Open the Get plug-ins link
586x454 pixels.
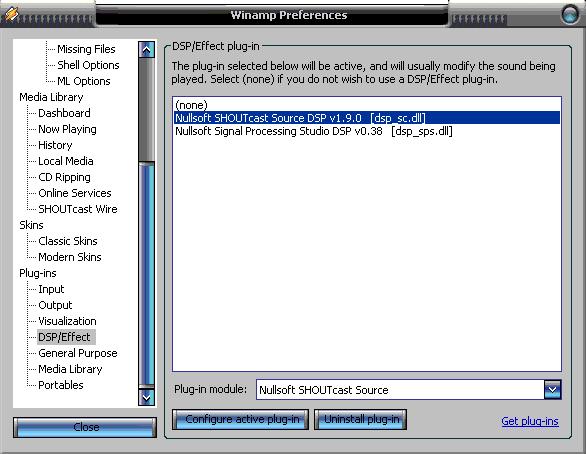coord(530,421)
